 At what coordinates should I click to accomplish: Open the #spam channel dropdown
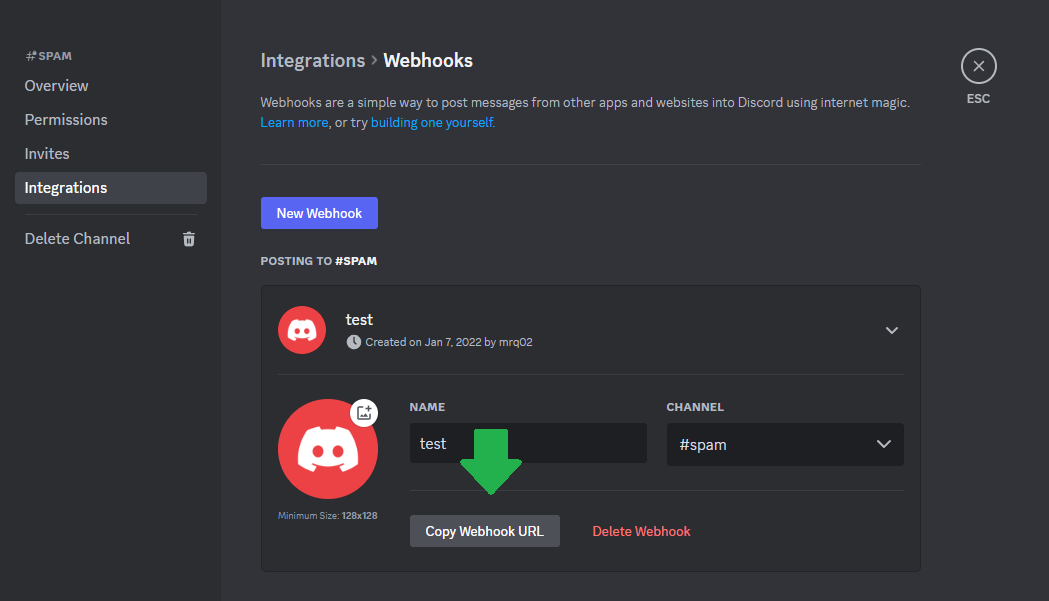(x=785, y=444)
